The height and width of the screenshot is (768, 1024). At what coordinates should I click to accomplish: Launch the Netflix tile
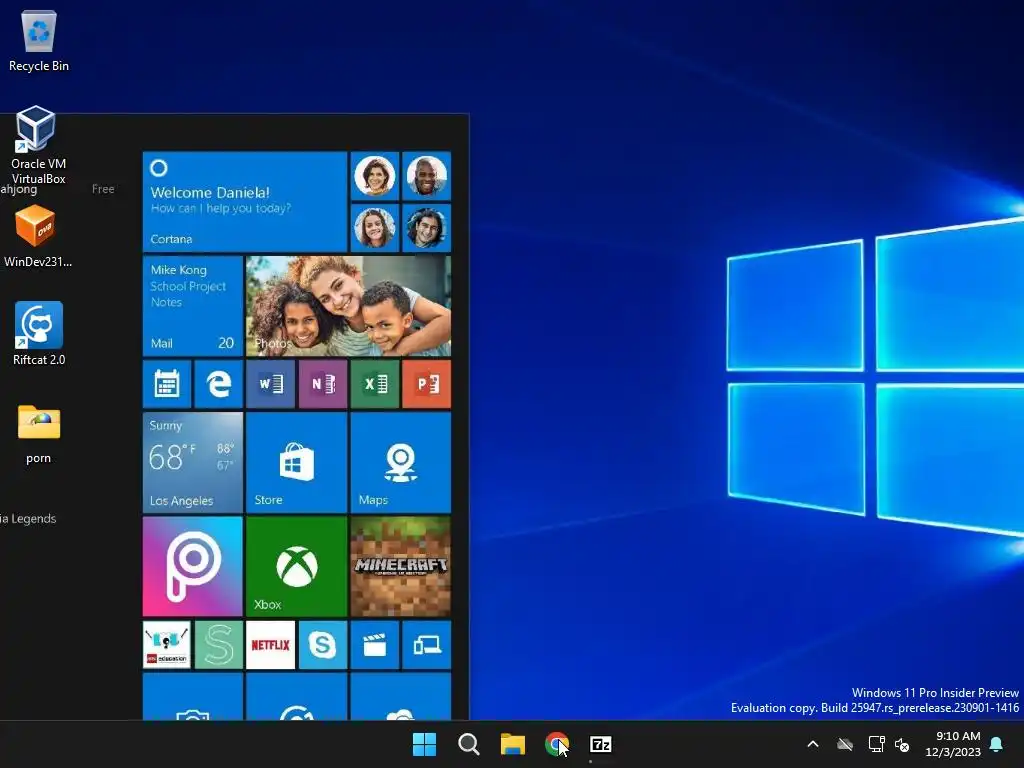tap(270, 645)
